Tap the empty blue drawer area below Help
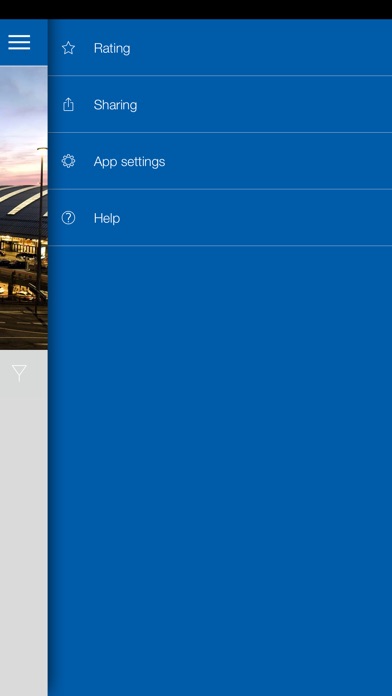This screenshot has width=392, height=696. pos(220,471)
